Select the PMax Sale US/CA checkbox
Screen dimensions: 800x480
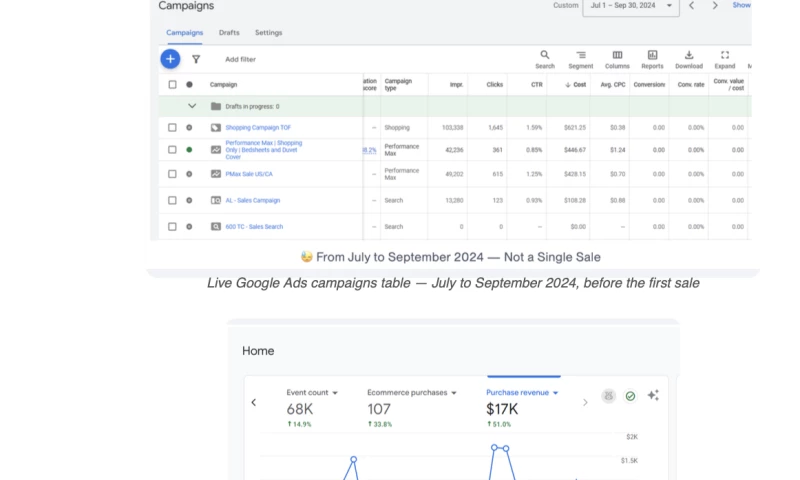[172, 174]
